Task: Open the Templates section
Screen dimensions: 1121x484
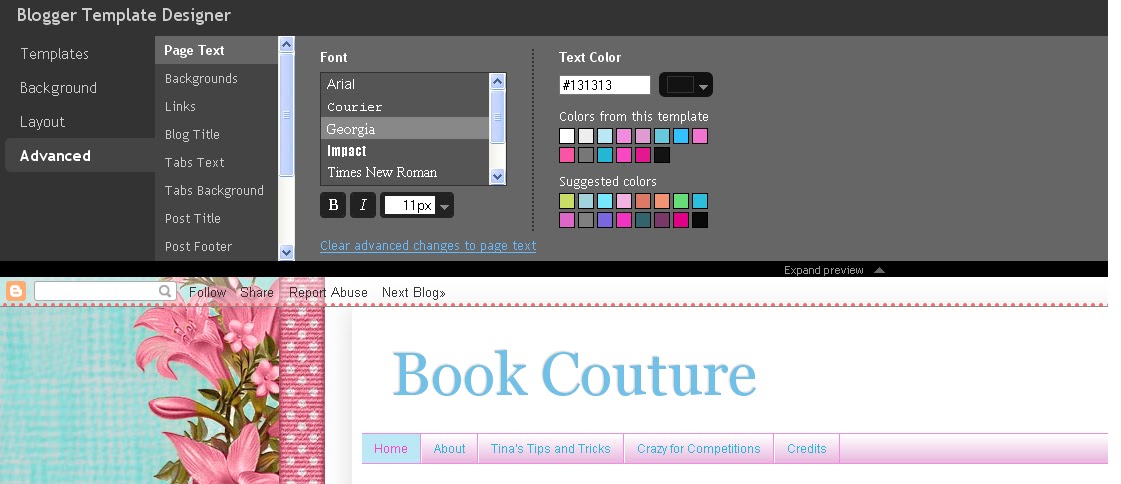Action: point(54,54)
